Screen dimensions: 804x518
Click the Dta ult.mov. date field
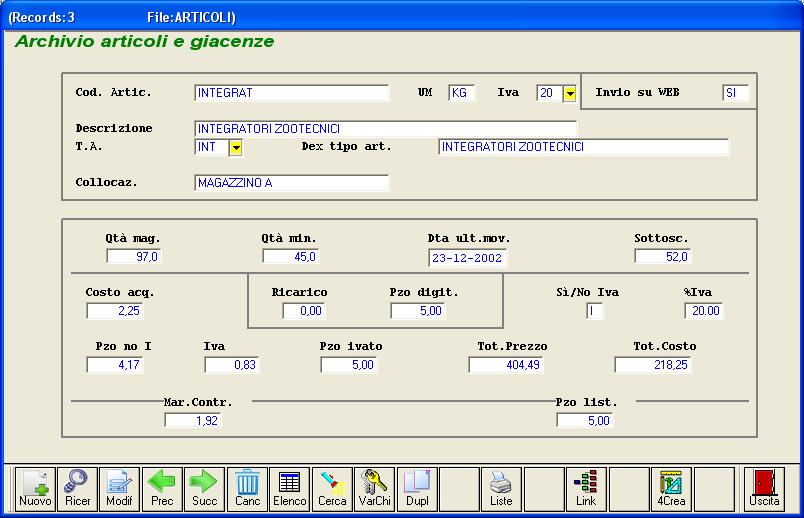coord(468,258)
